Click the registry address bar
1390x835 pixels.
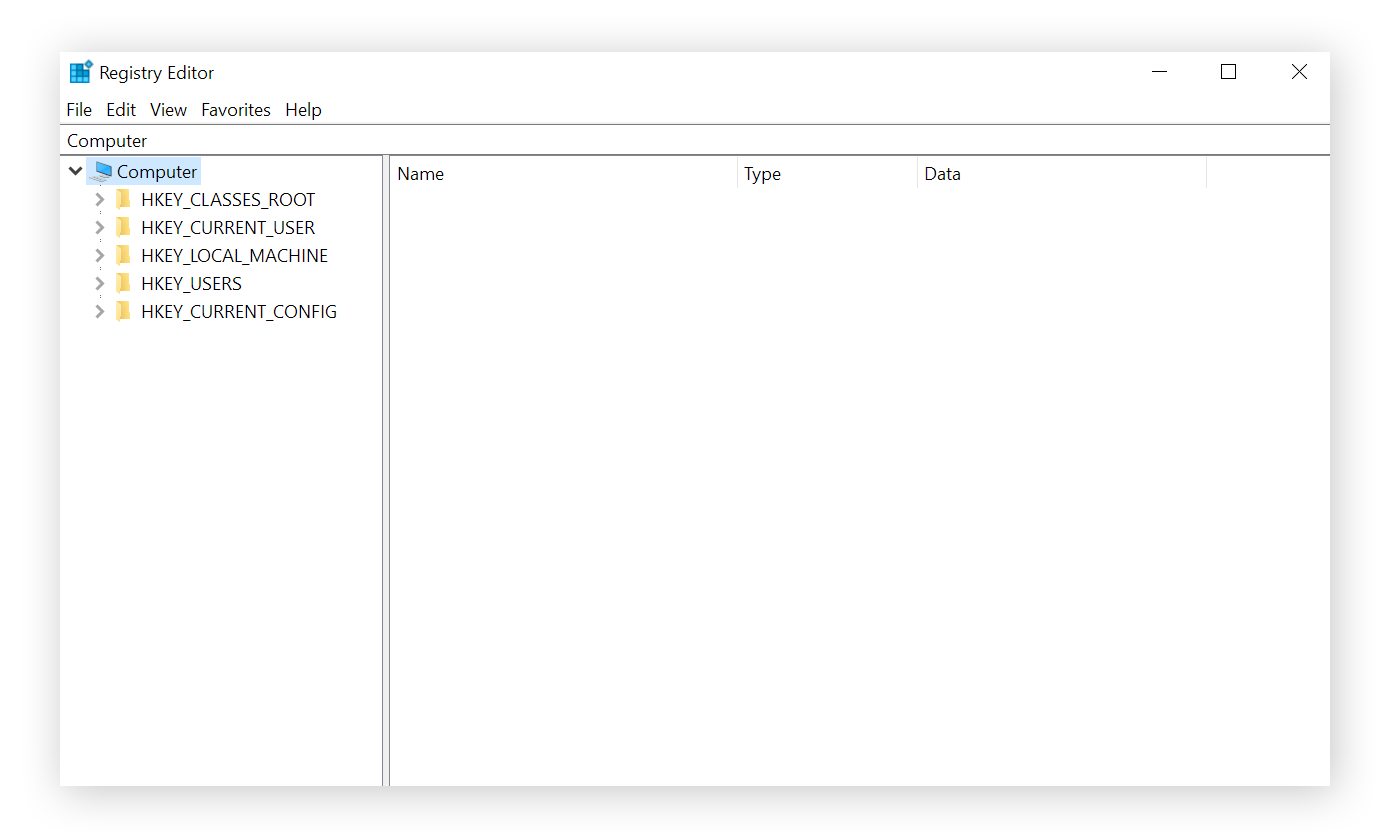point(400,140)
